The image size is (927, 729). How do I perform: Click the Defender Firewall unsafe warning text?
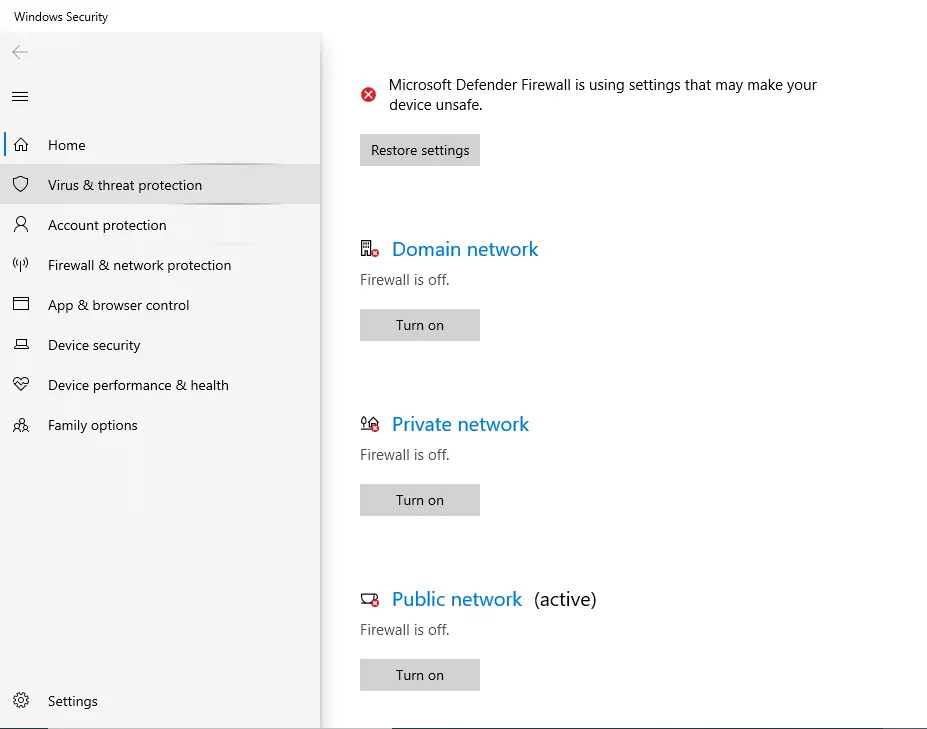[602, 95]
